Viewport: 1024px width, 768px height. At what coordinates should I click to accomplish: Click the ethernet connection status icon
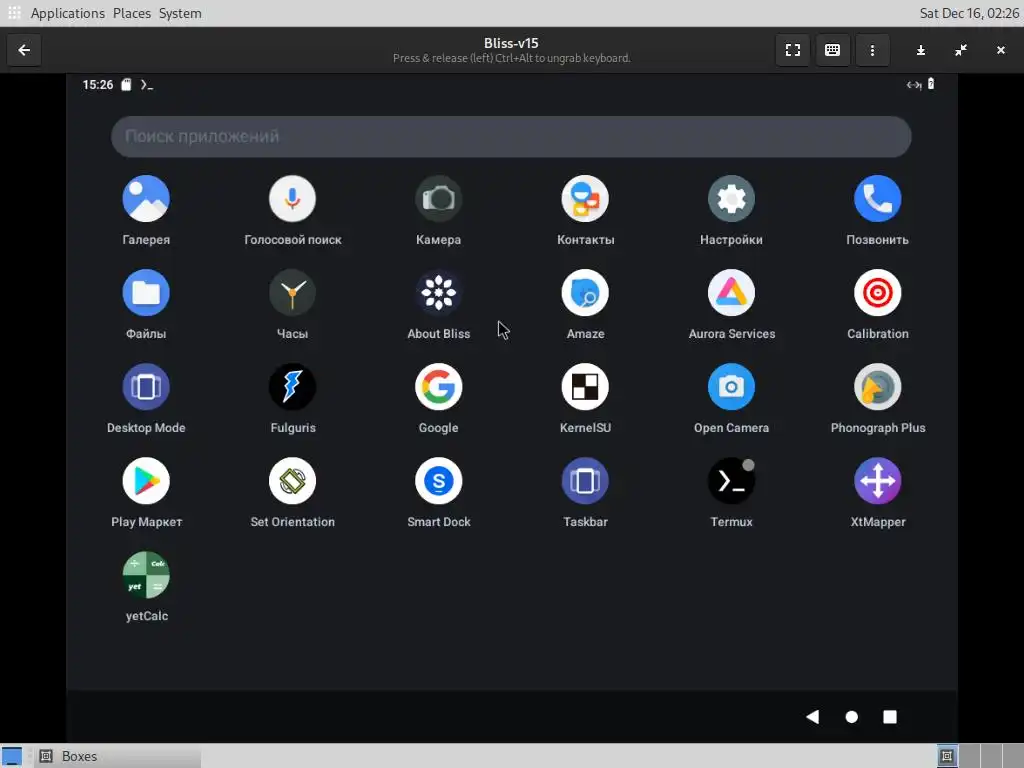[x=914, y=85]
